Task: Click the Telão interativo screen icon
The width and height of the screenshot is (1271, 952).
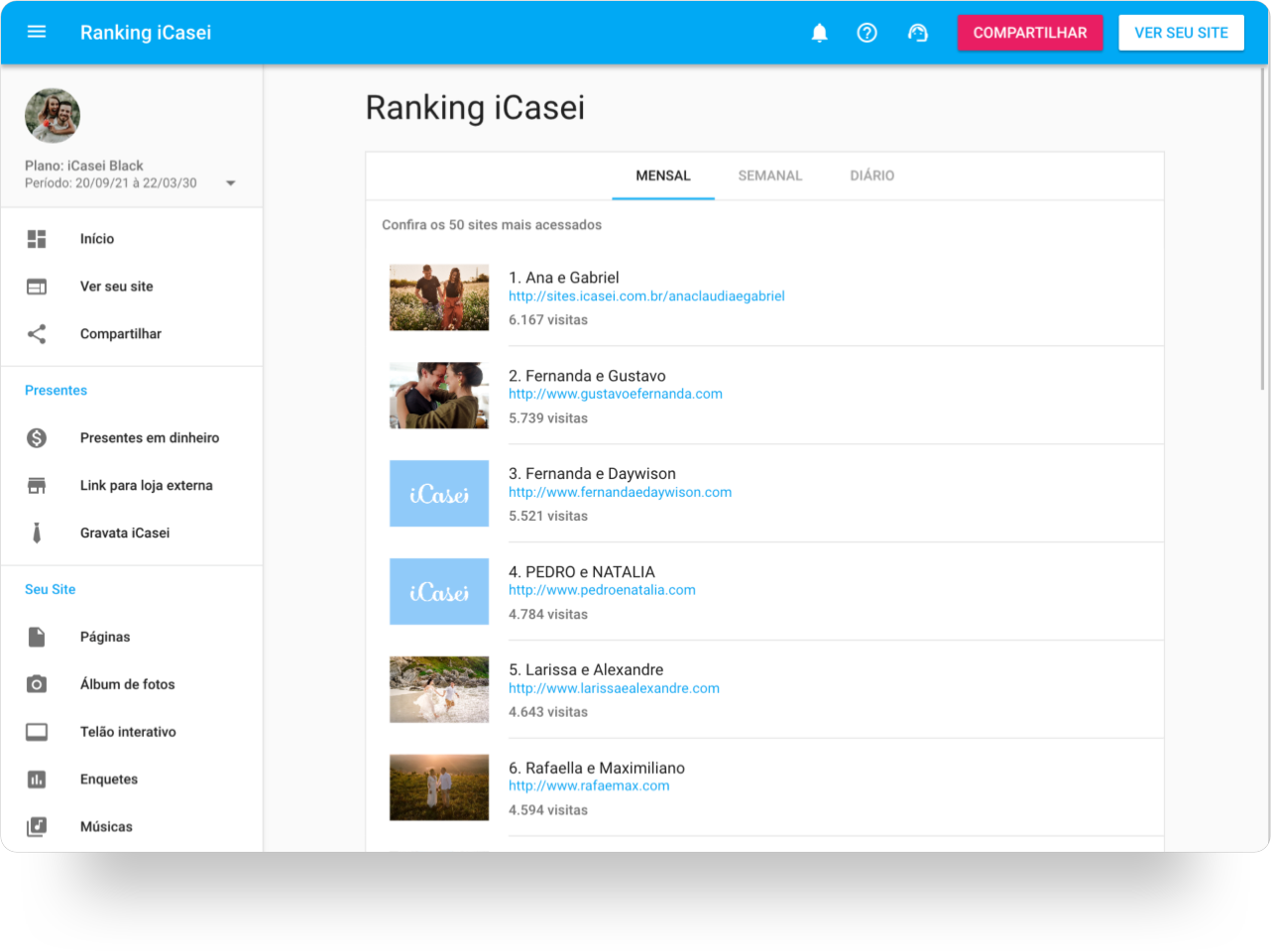Action: tap(37, 732)
